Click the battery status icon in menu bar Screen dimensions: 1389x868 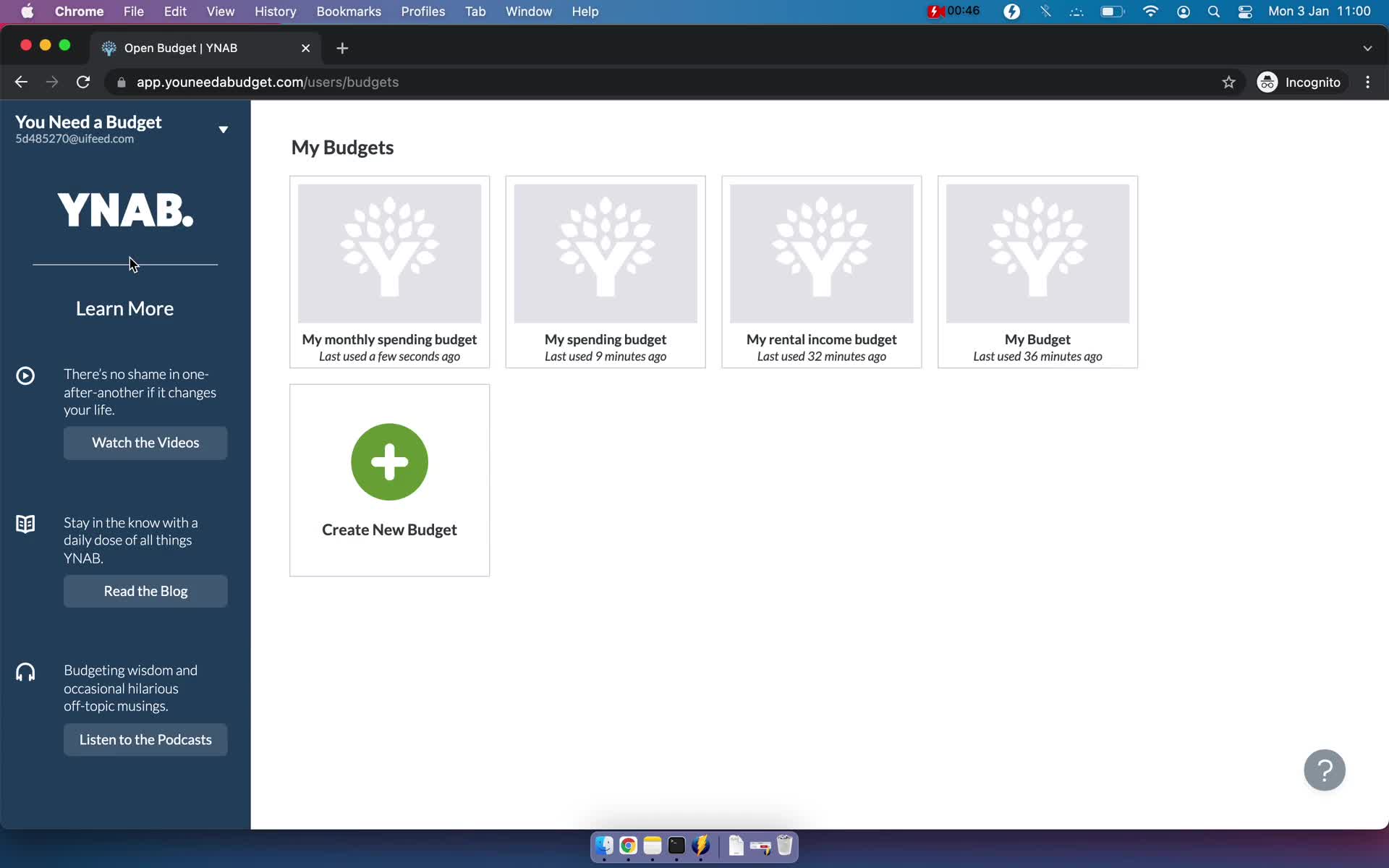click(1112, 11)
